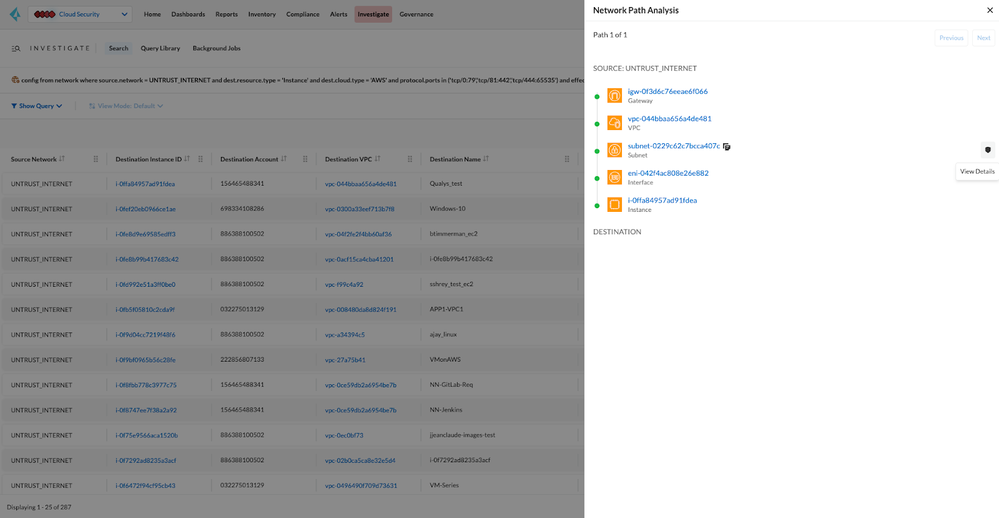Viewport: 999px width, 518px height.
Task: Open interface link eni-042f4ac808e26e882
Action: tap(668, 173)
